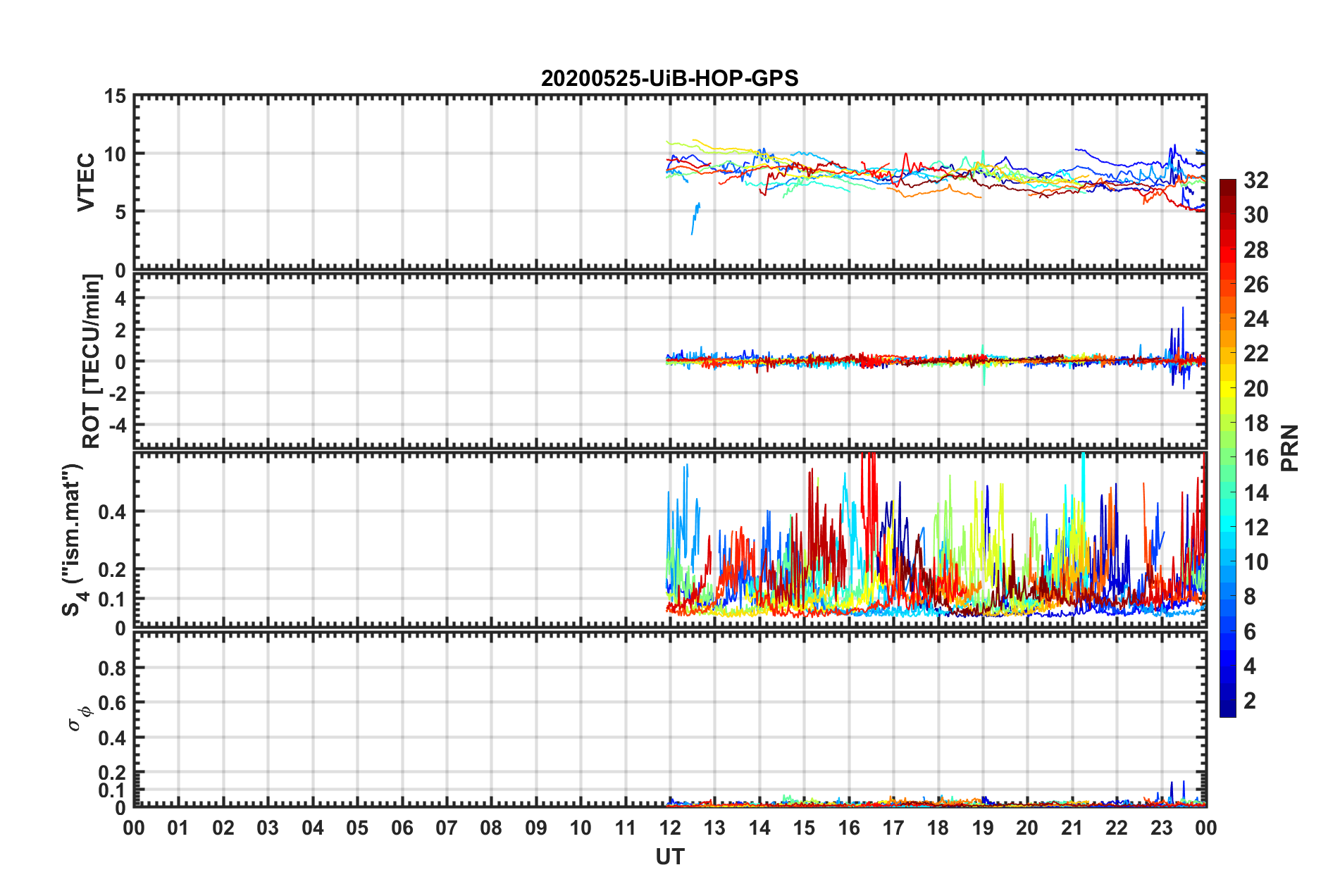Click the "10" PRN colorbar tick label
This screenshot has height=896, width=1340.
point(1255,562)
